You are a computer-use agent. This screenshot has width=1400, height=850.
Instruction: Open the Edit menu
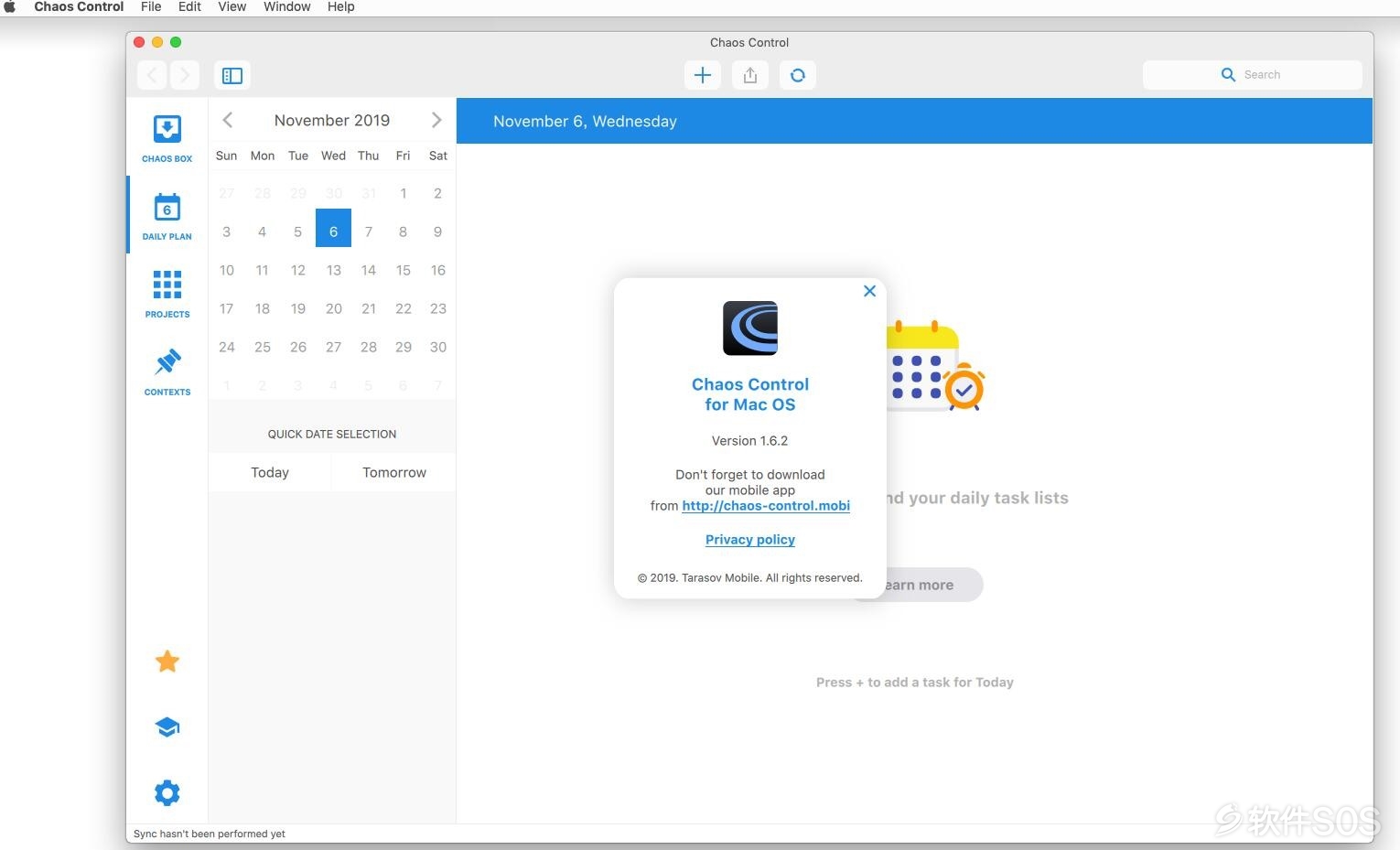click(x=189, y=6)
